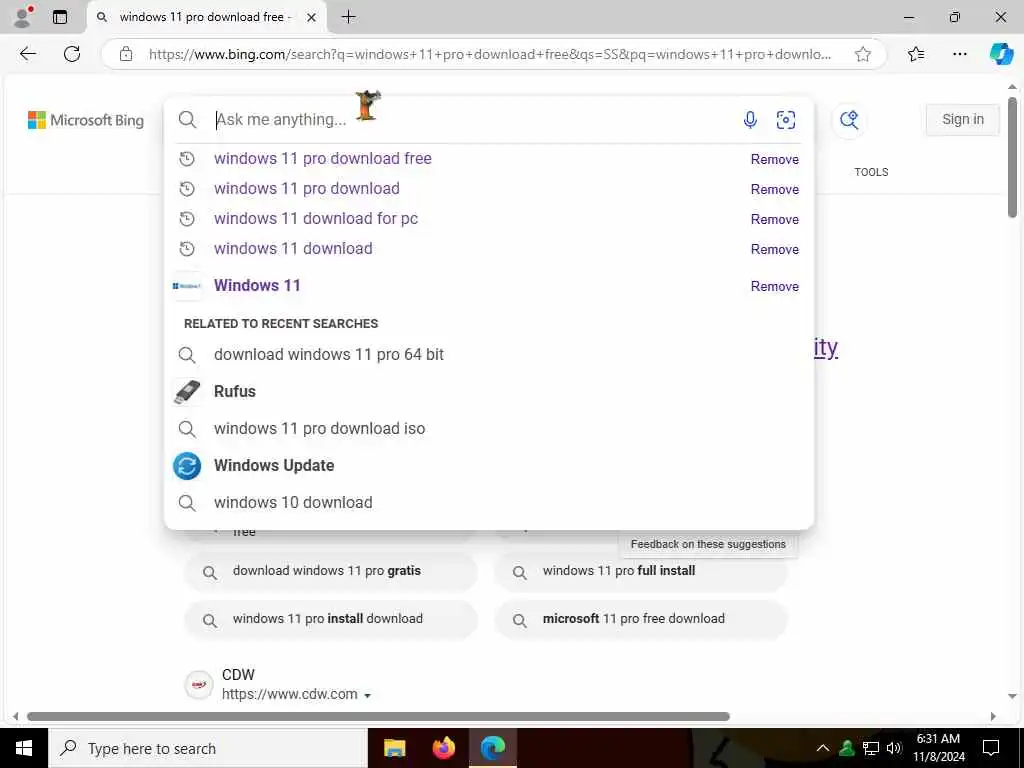Open TOOLS on results page
Screen dimensions: 1024x768
pos(871,172)
